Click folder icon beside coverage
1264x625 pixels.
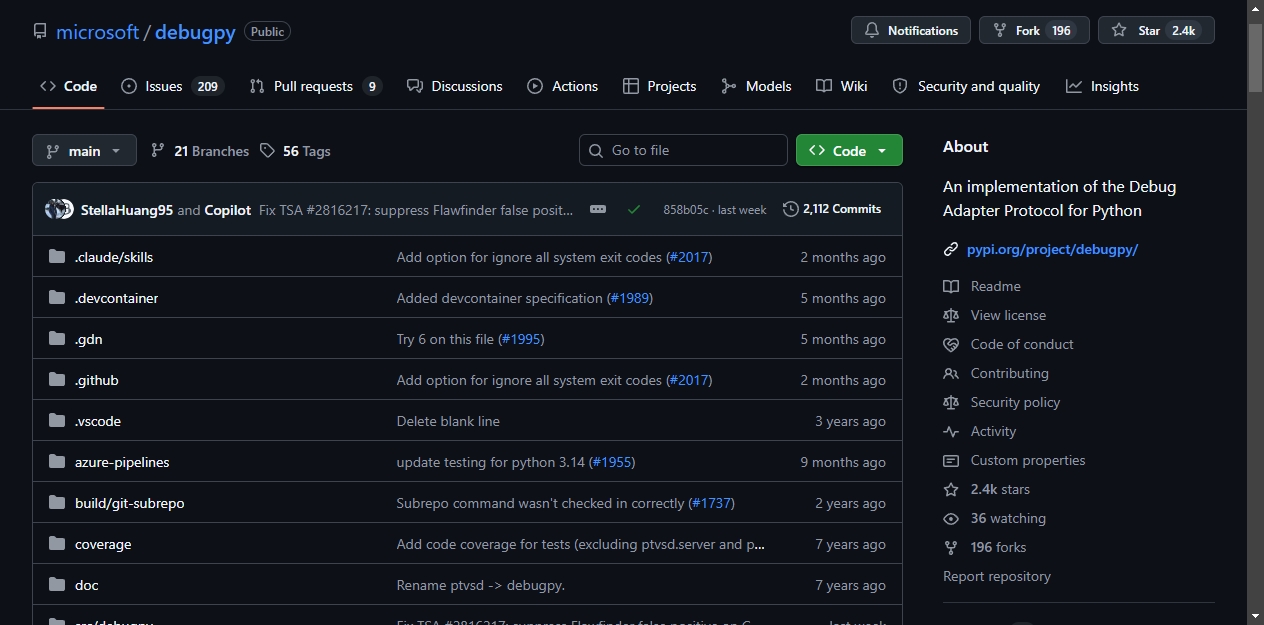coord(57,544)
